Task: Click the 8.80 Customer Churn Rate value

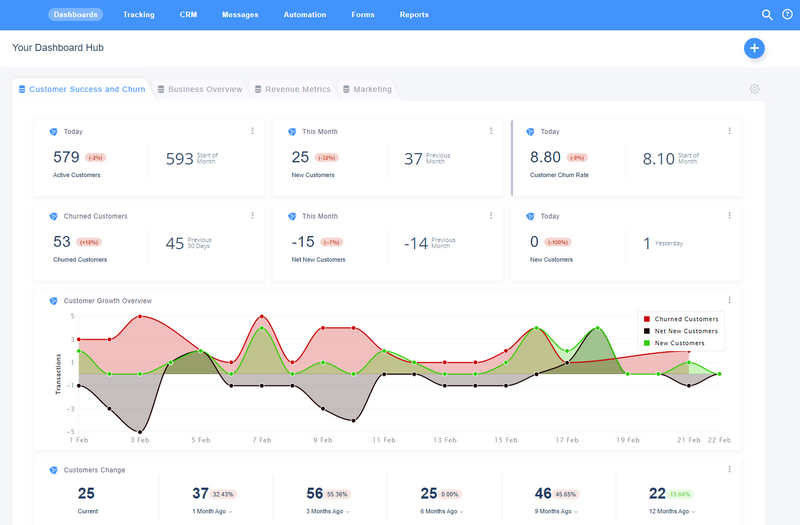Action: (x=545, y=157)
